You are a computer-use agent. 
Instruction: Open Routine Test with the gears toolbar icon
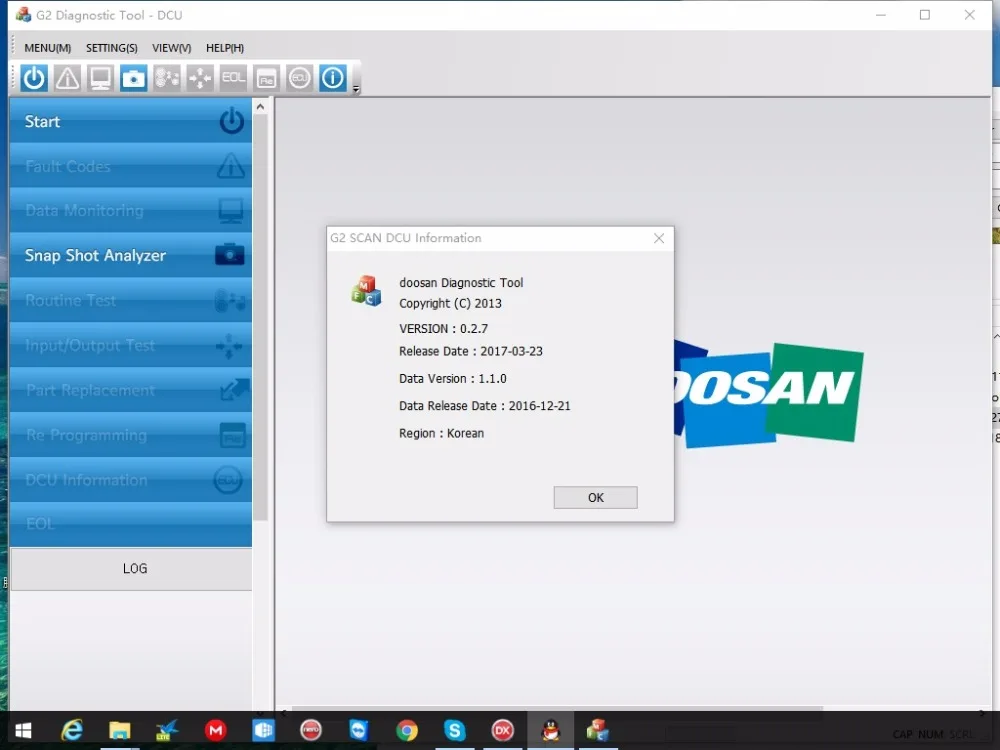click(x=166, y=77)
